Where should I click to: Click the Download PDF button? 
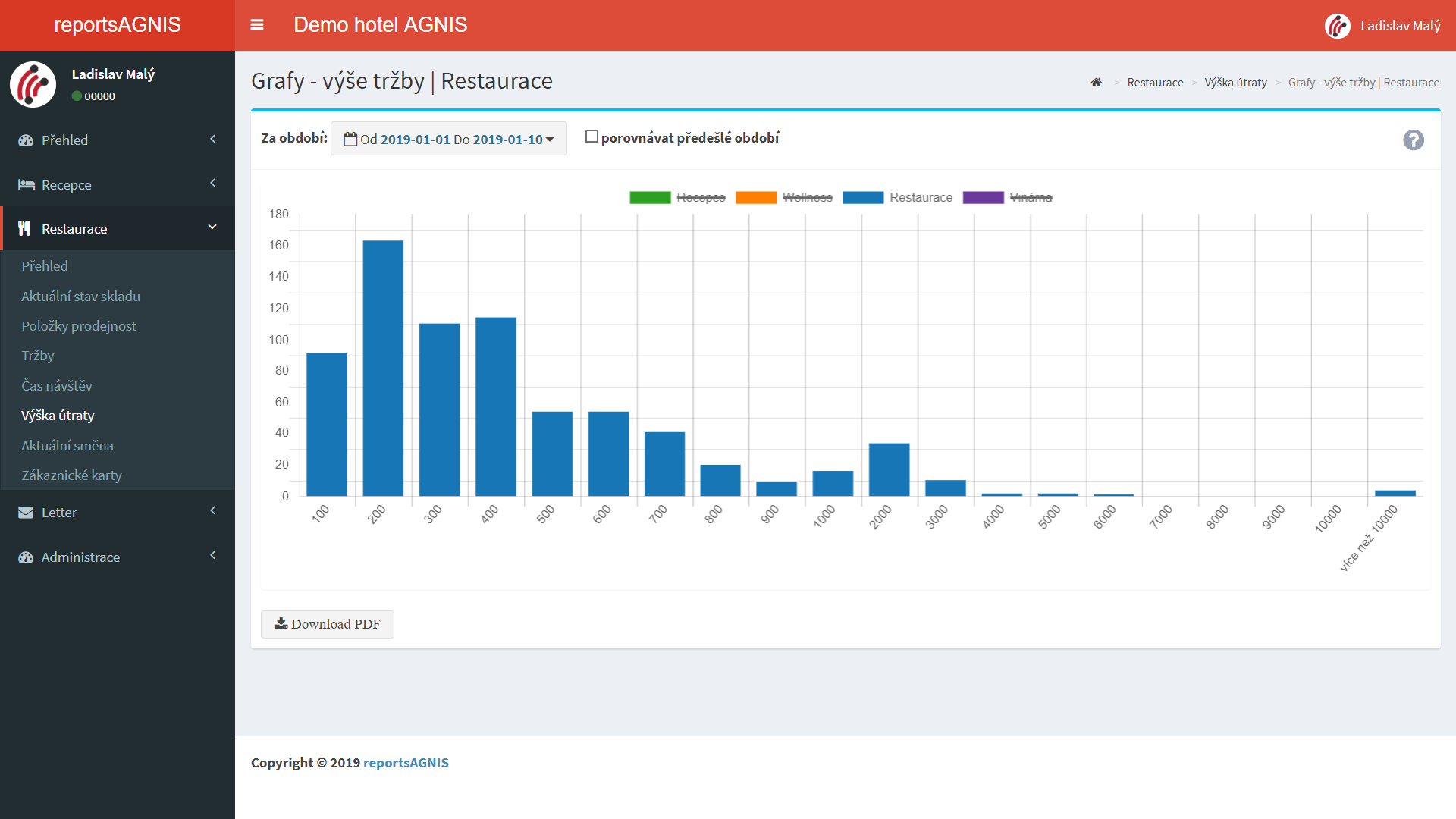coord(328,624)
